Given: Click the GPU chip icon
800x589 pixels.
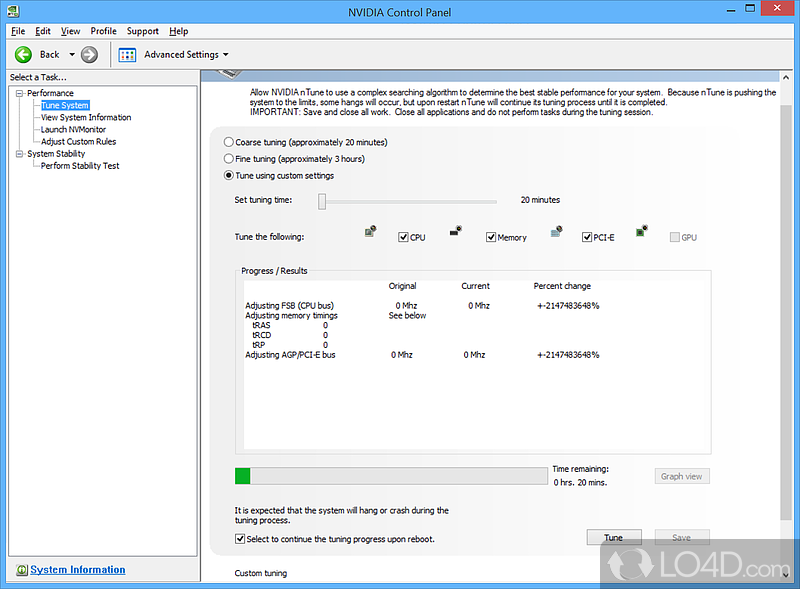Looking at the screenshot, I should (641, 231).
